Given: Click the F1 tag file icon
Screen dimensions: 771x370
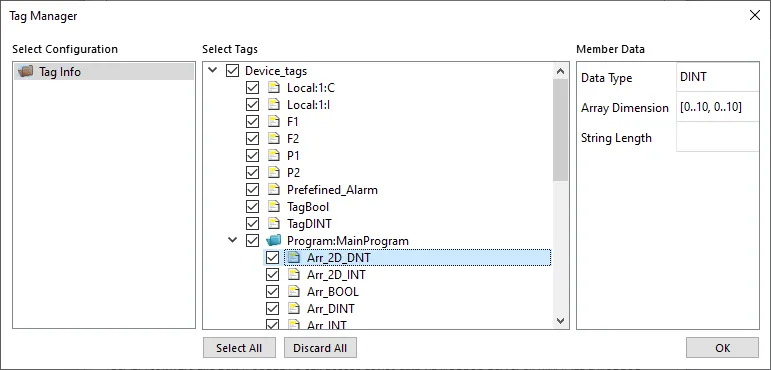Looking at the screenshot, I should pos(273,122).
